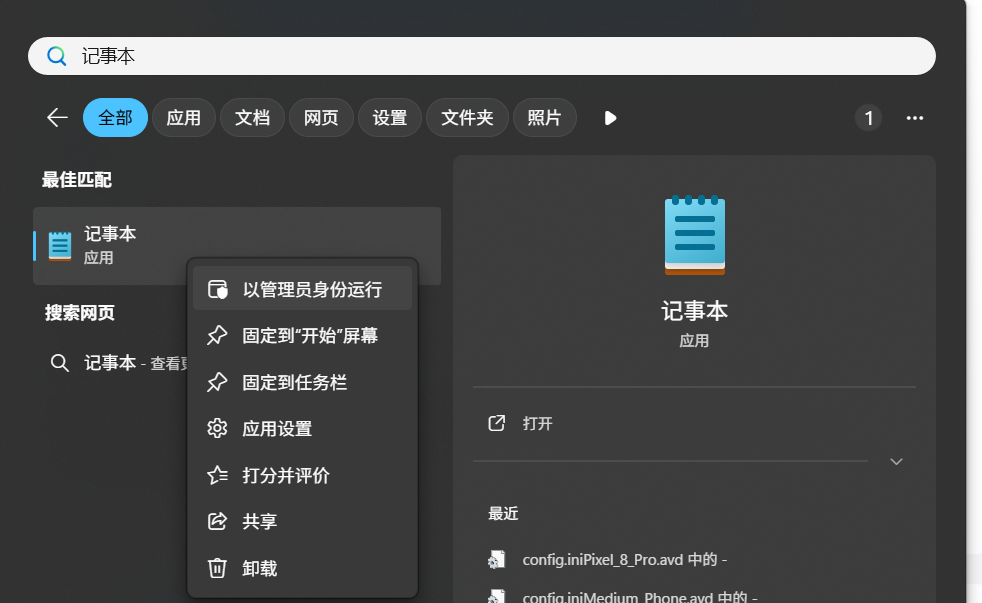Switch to the 设置 filter tab
The image size is (982, 603).
pos(390,118)
